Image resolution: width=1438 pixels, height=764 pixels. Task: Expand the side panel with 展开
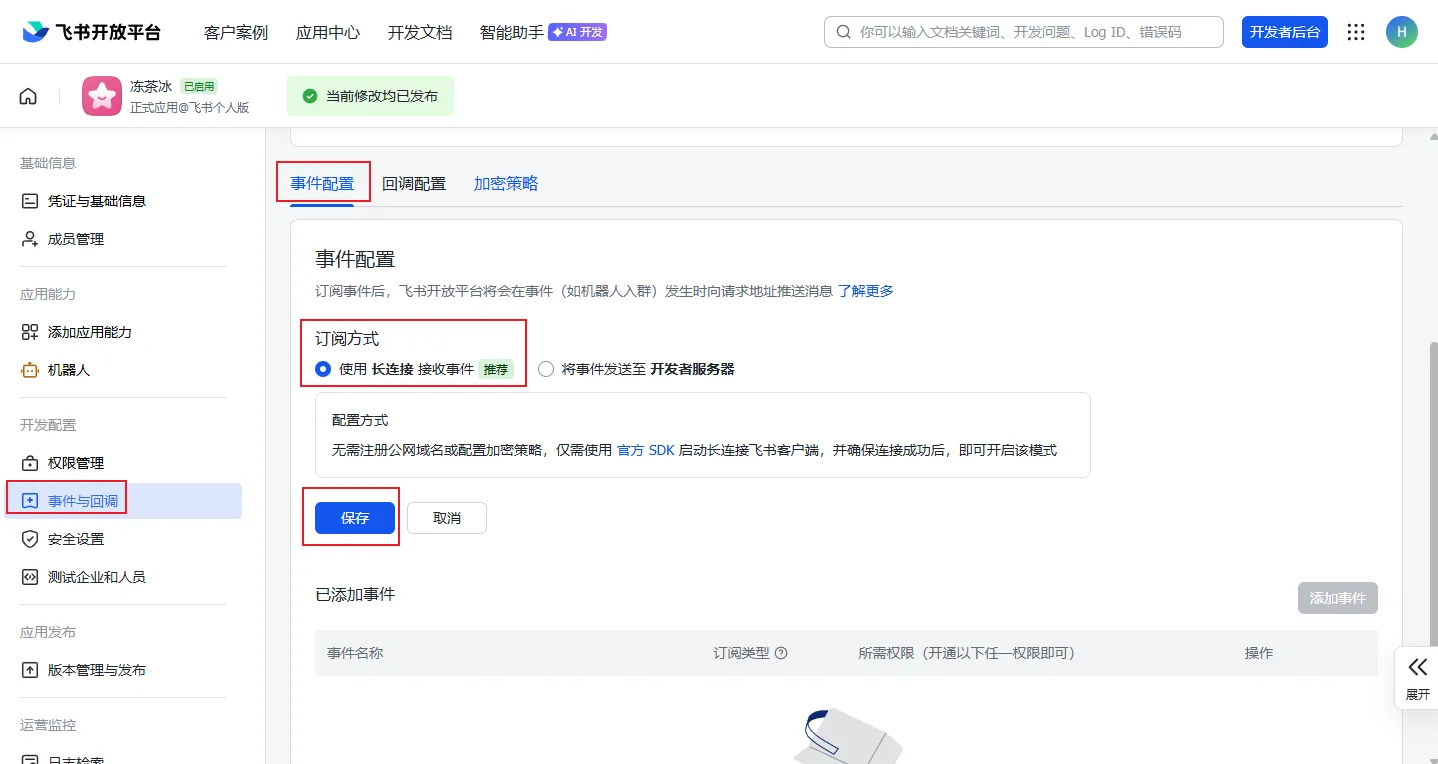tap(1417, 677)
